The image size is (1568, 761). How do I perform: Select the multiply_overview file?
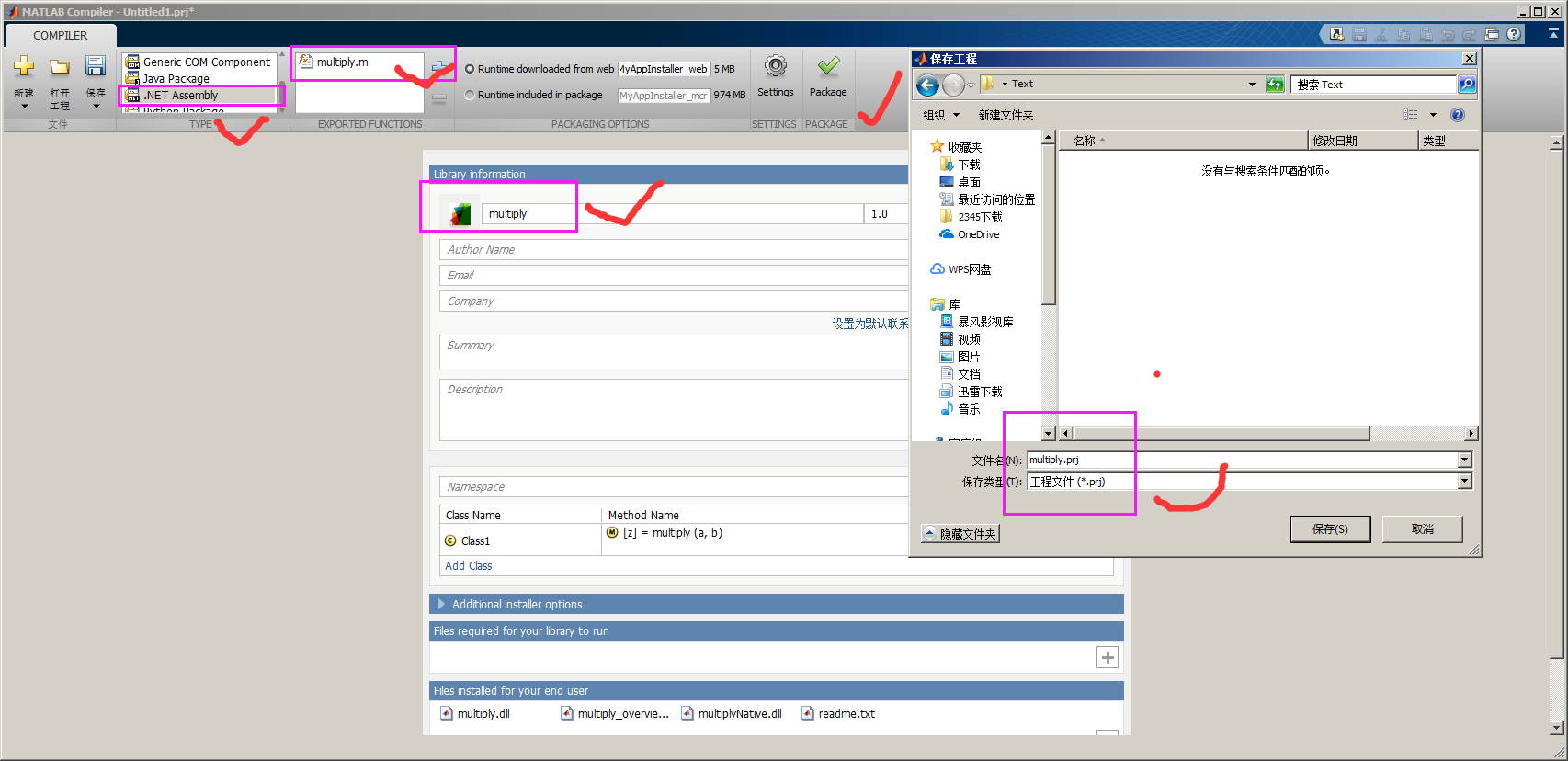click(x=615, y=713)
